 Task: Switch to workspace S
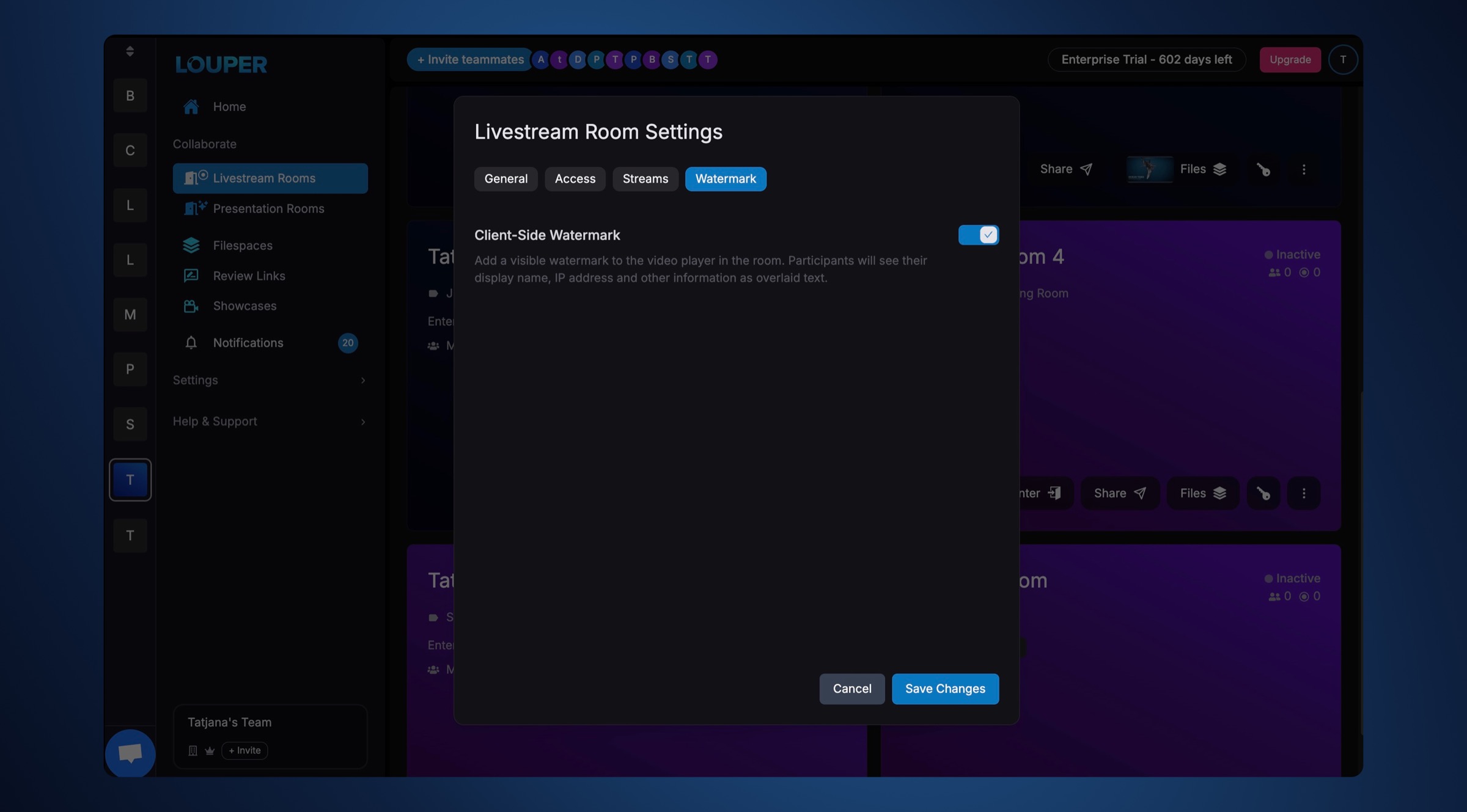130,423
